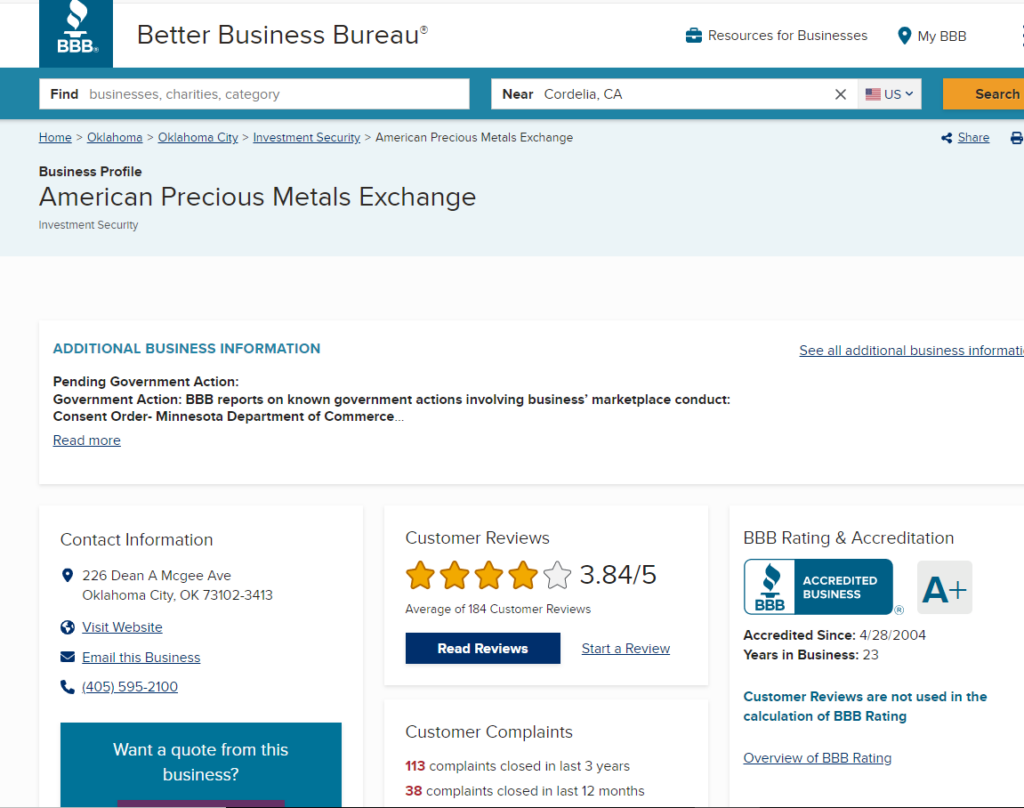
Task: Click the print icon
Action: [1016, 138]
